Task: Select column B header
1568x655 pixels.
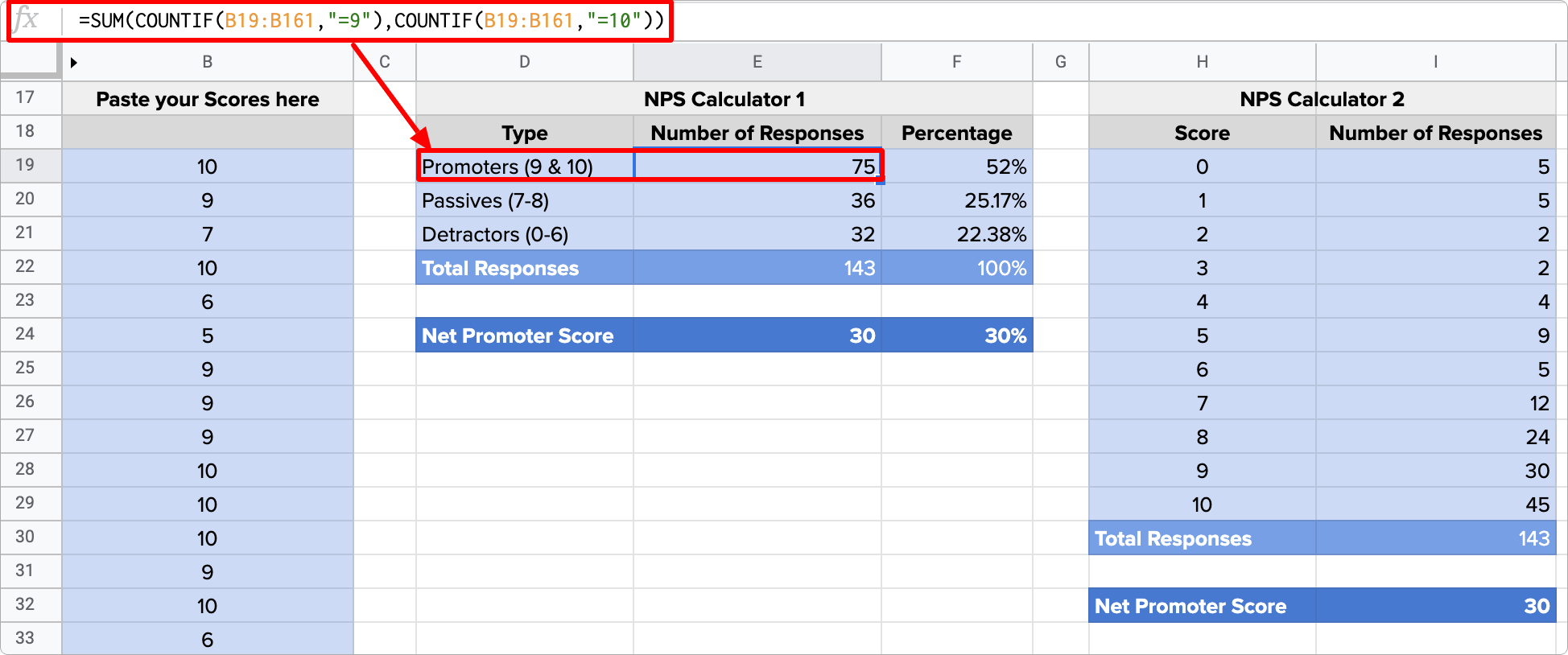Action: (x=208, y=62)
